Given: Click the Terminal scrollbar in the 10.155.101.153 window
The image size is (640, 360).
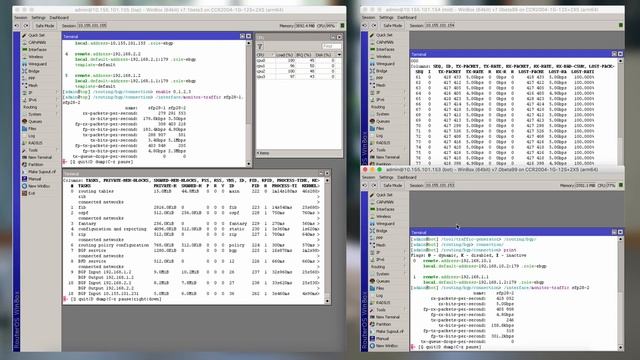Looking at the screenshot, I should click(621, 293).
